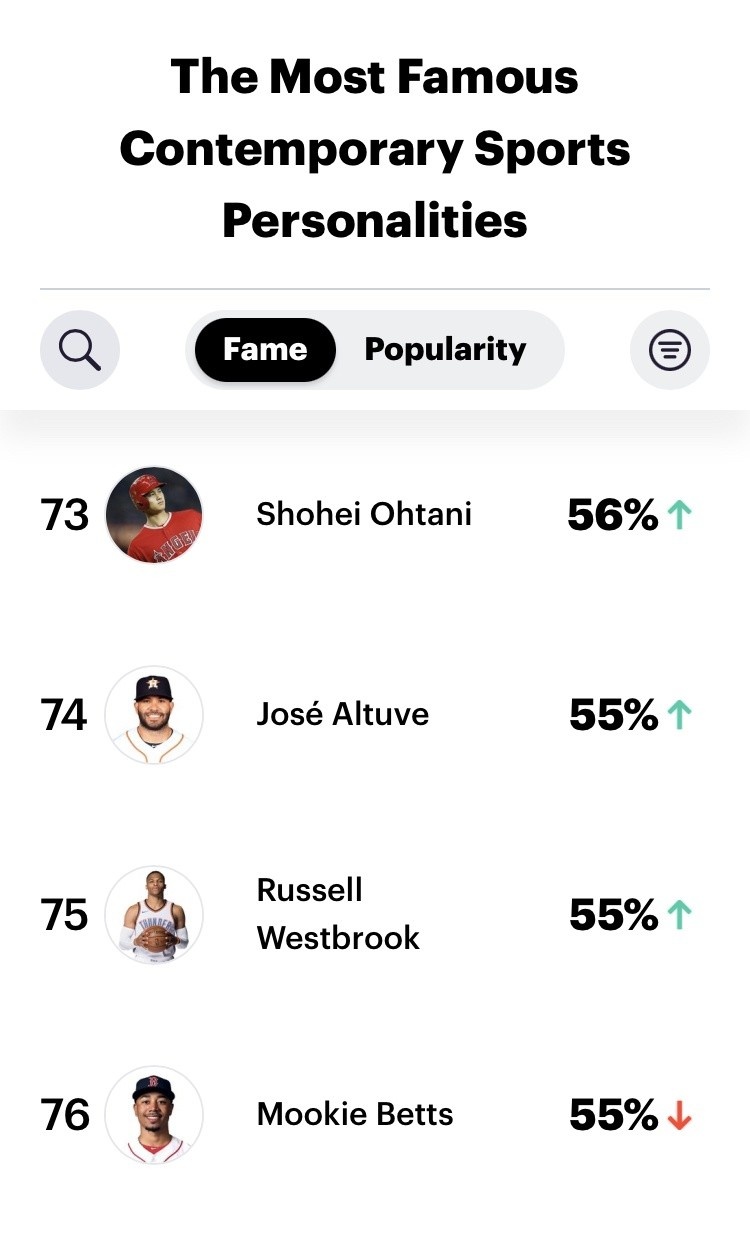
Task: Tap Shohei Ohtani's profile photo
Action: pyautogui.click(x=154, y=515)
